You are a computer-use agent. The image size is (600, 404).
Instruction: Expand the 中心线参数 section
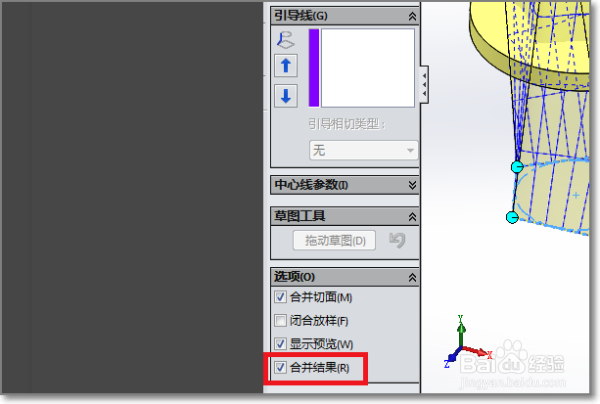pos(412,185)
